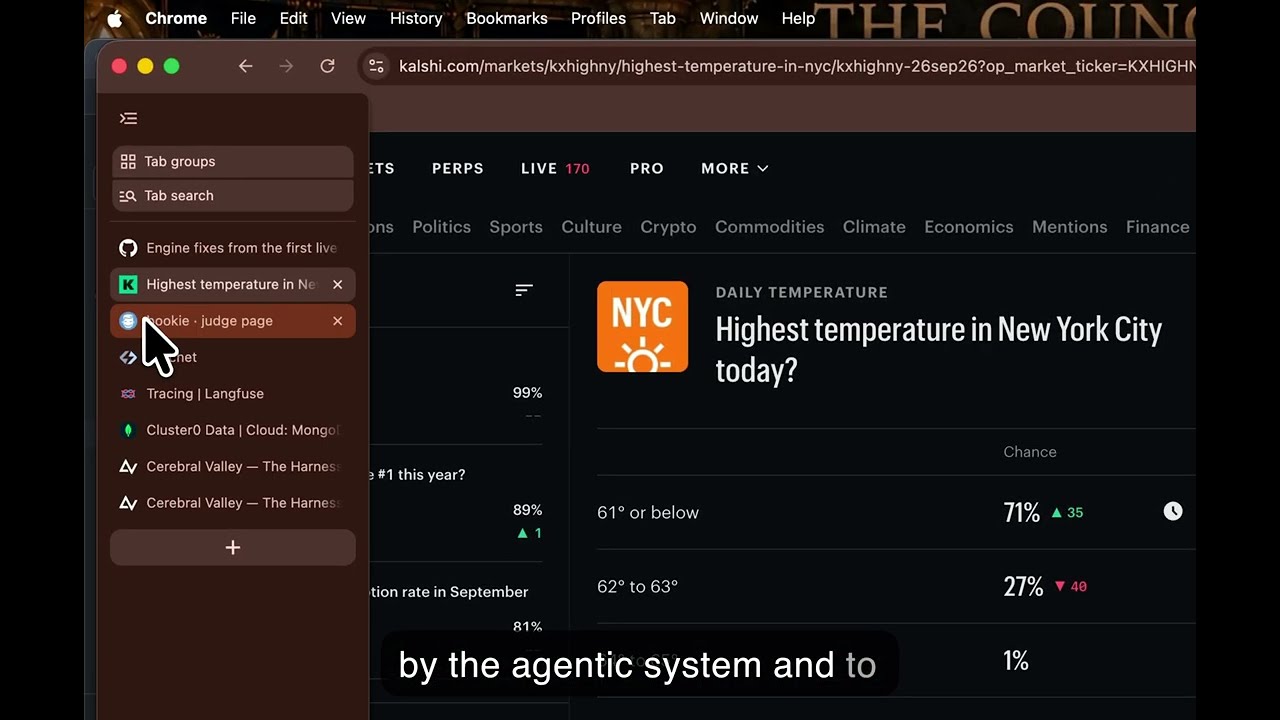The image size is (1280, 720).
Task: Select the Economics category
Action: [x=969, y=227]
